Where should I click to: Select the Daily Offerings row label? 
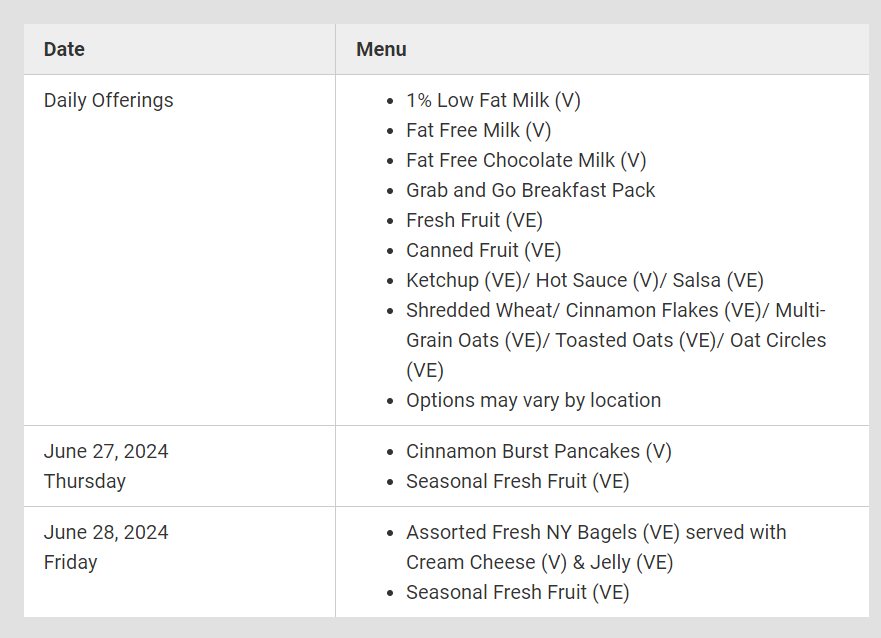pos(108,101)
